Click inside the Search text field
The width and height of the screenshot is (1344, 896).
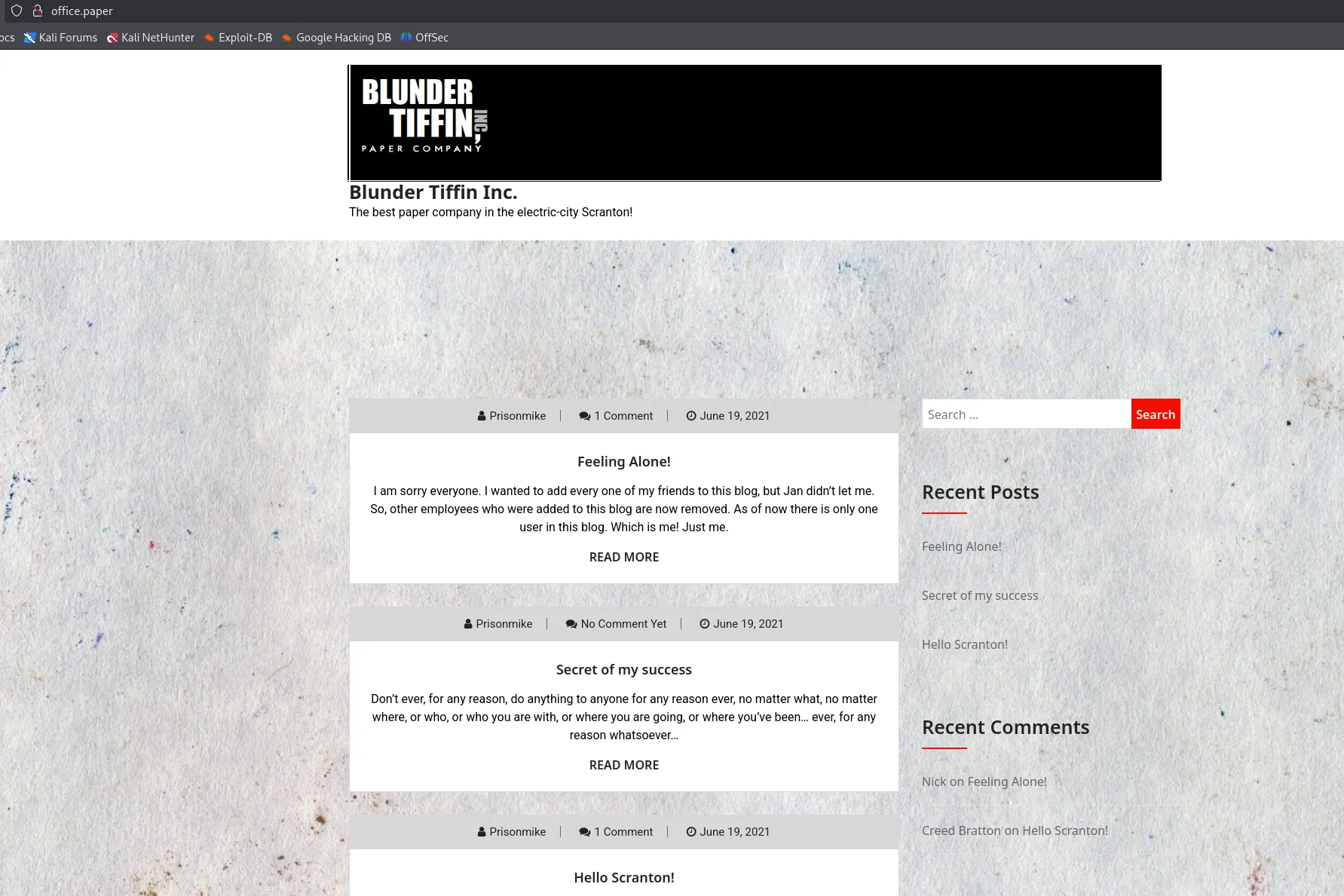[1026, 414]
